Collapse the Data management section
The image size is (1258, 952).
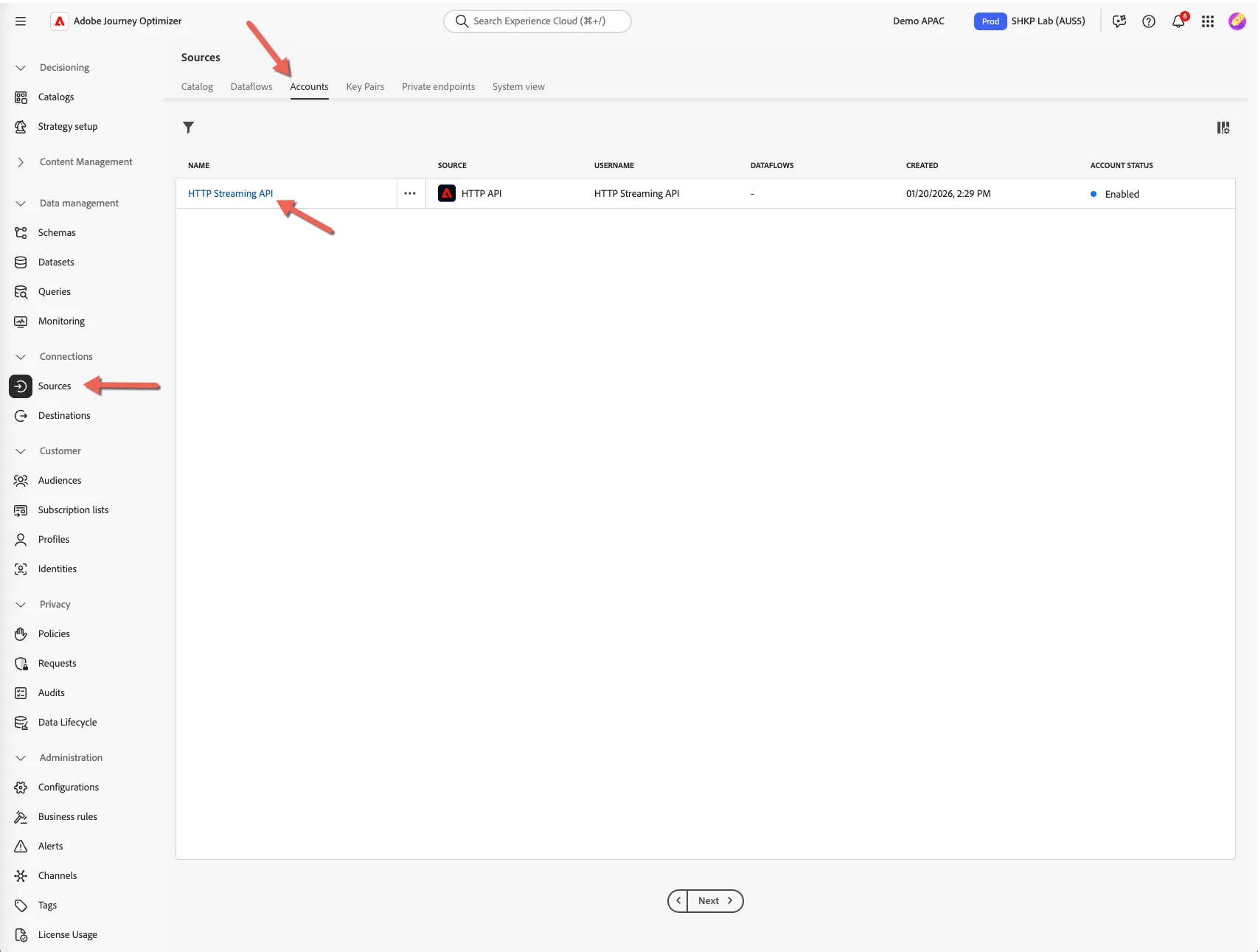click(21, 203)
